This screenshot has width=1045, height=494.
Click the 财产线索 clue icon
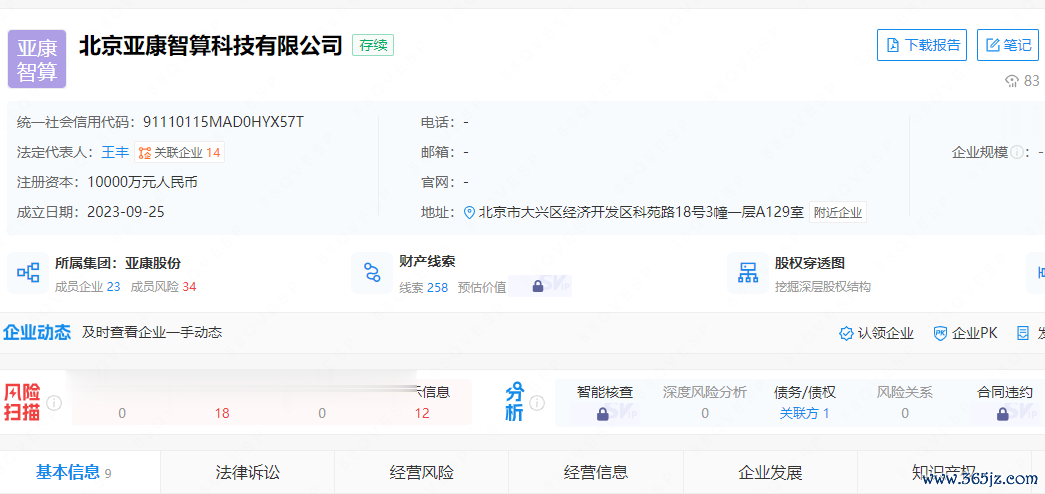(372, 272)
